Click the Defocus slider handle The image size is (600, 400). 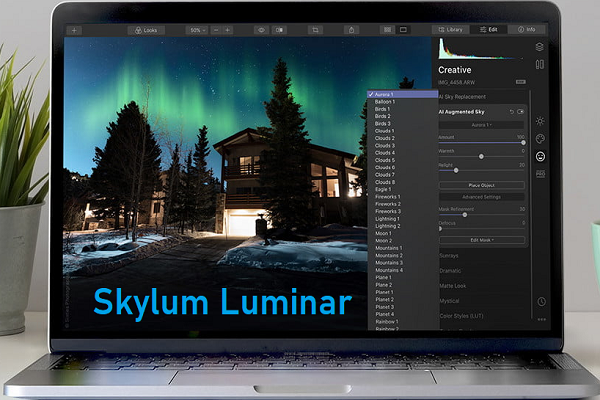440,229
